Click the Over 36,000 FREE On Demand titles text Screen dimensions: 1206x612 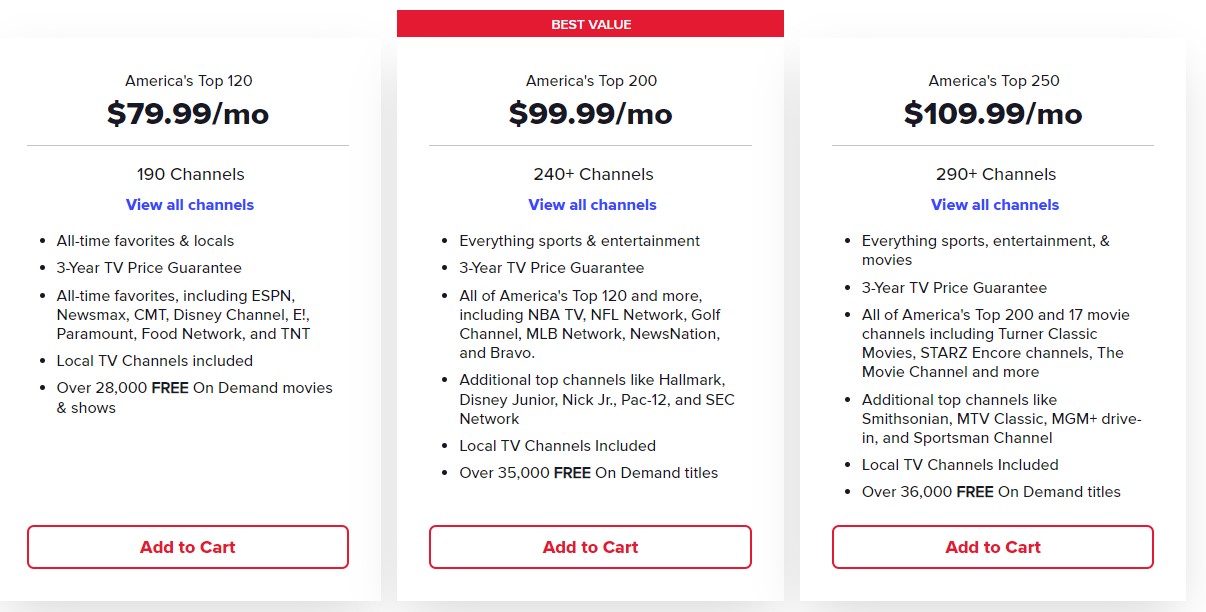pyautogui.click(x=991, y=492)
